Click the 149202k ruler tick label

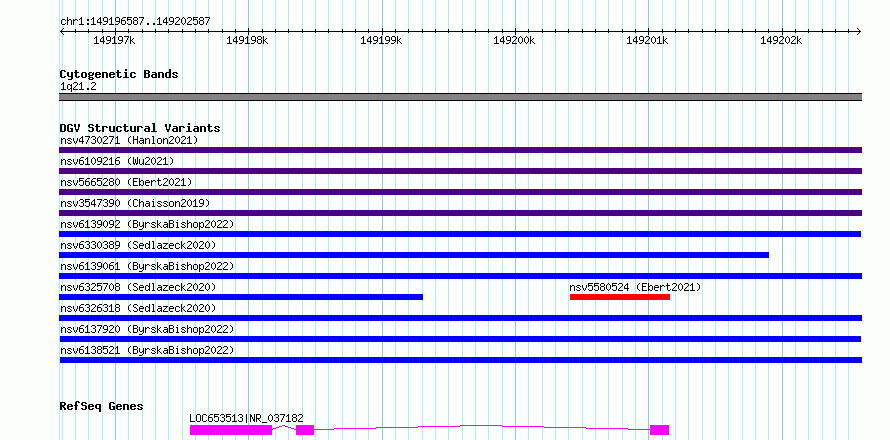click(781, 40)
